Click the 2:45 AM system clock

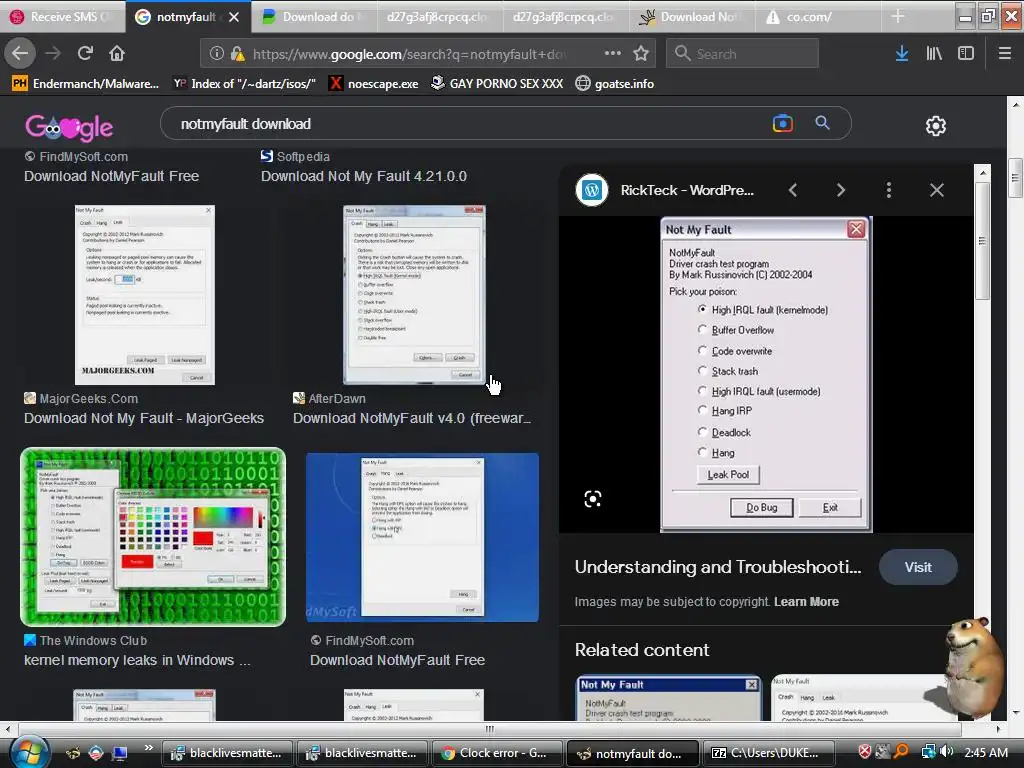(986, 752)
